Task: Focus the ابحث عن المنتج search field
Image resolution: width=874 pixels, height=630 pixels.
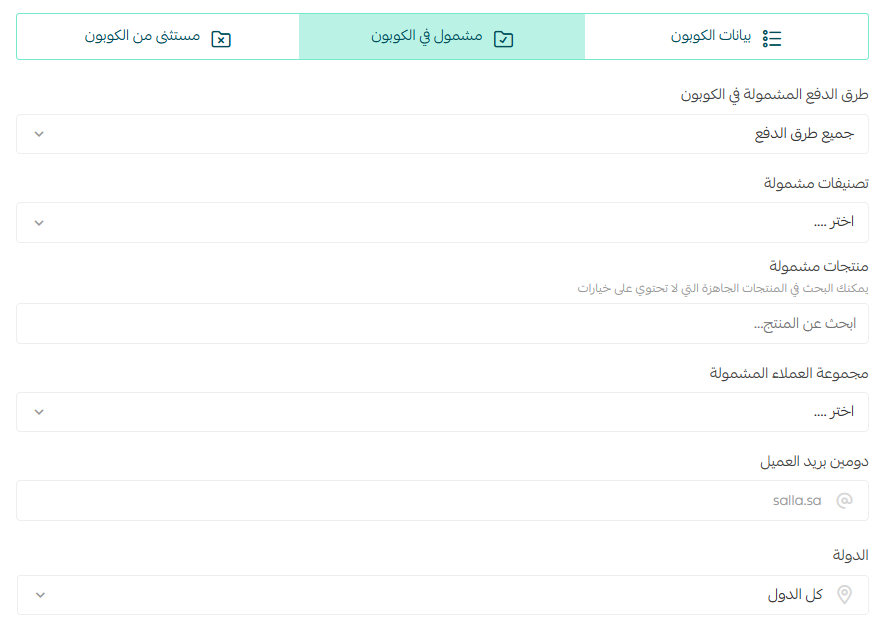Action: (x=442, y=323)
